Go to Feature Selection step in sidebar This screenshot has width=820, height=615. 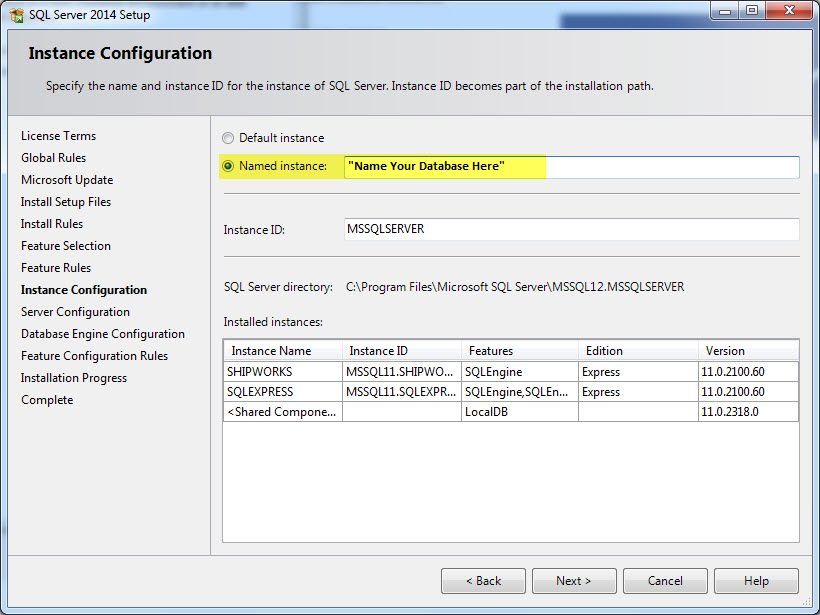pyautogui.click(x=66, y=246)
